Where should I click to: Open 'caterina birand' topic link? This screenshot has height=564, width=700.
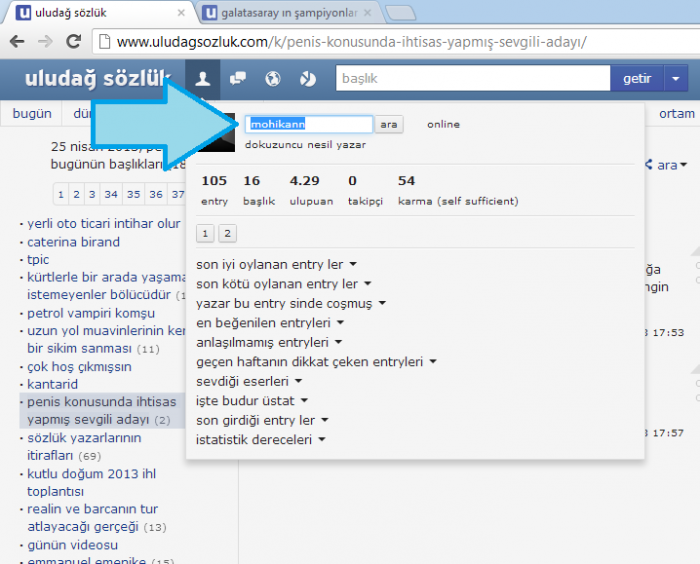(73, 242)
